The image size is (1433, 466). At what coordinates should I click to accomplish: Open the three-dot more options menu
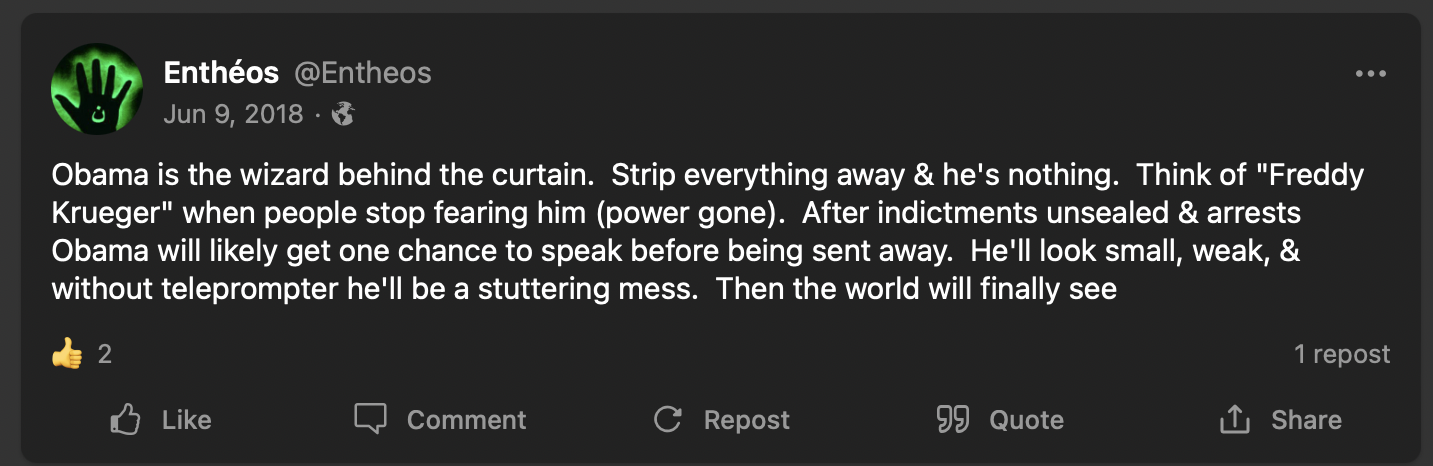[1371, 74]
